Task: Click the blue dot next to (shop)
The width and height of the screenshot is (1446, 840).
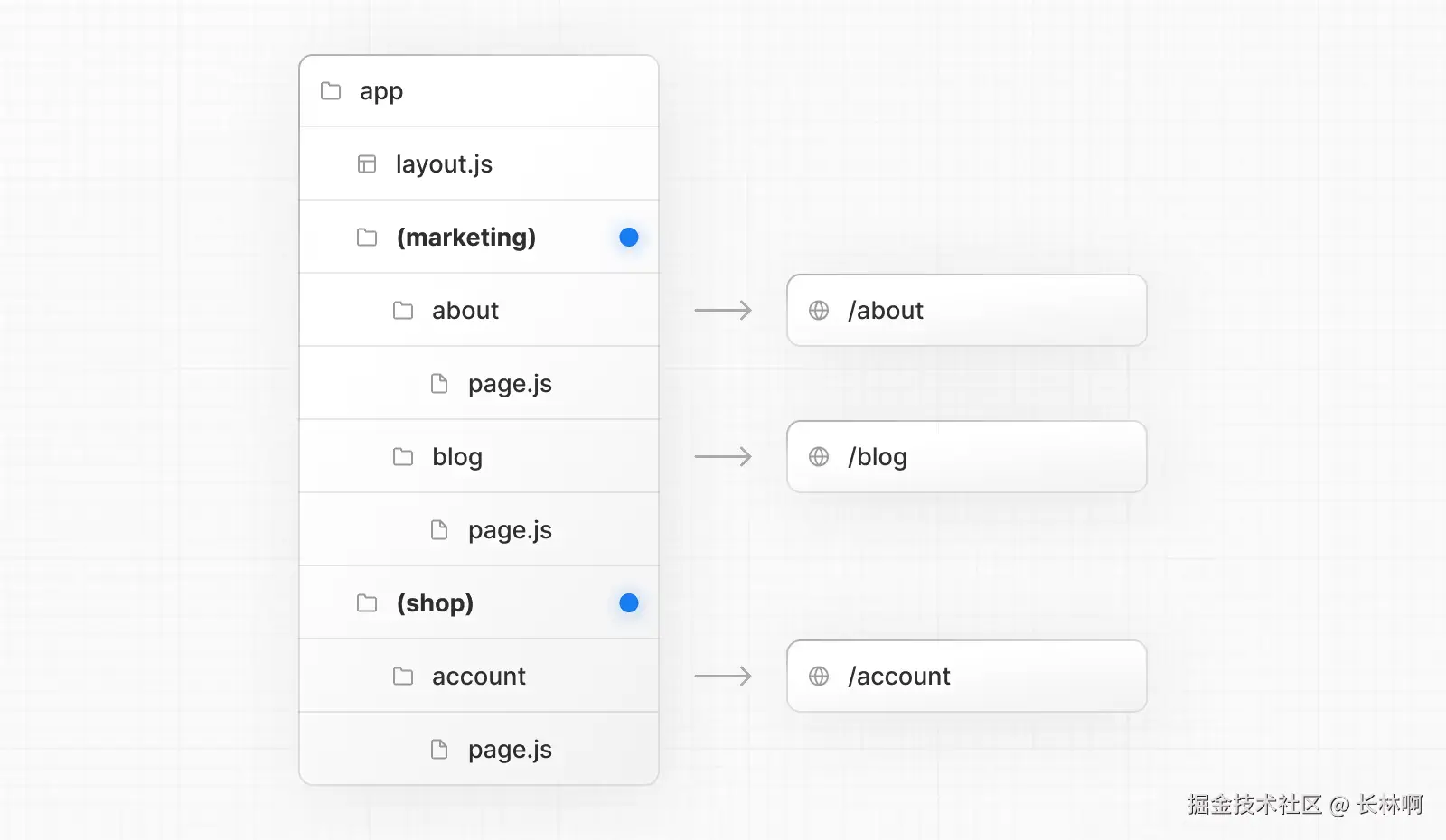Action: [x=629, y=603]
